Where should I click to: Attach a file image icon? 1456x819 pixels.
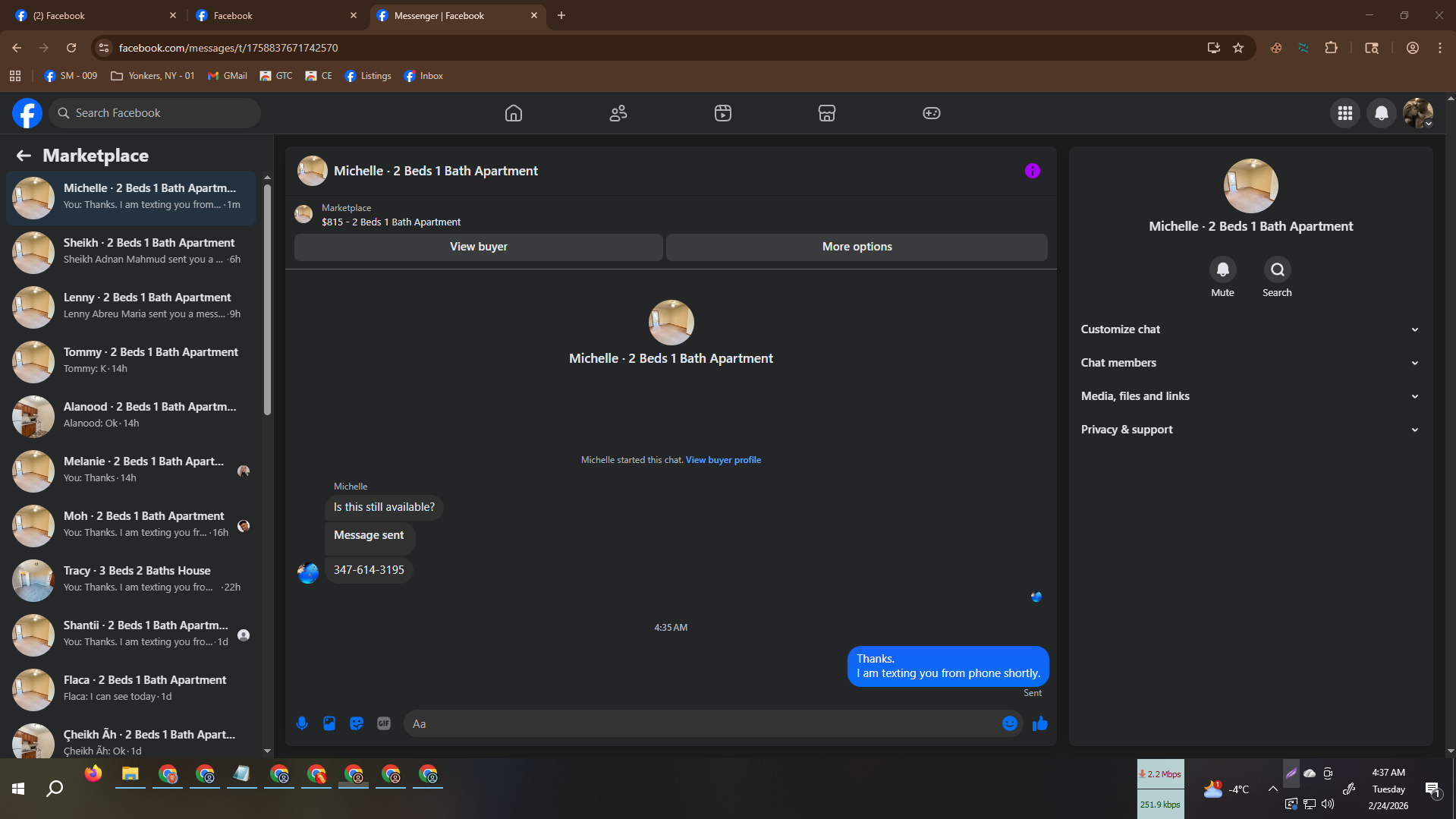click(x=329, y=723)
